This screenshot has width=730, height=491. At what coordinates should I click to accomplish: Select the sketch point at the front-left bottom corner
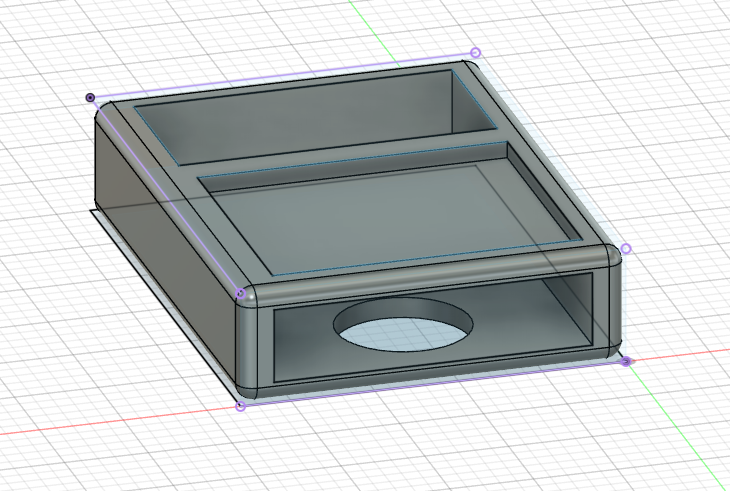pyautogui.click(x=240, y=406)
